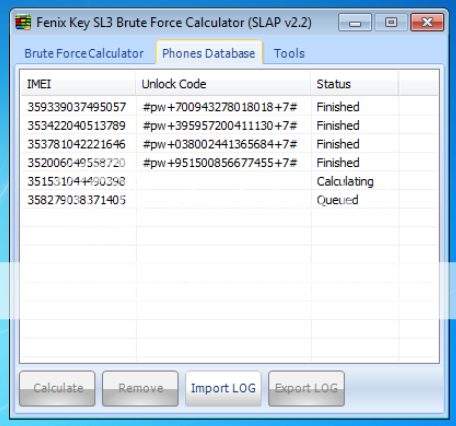The width and height of the screenshot is (456, 426).
Task: Select IMEI 358279038371405 row
Action: click(x=229, y=200)
